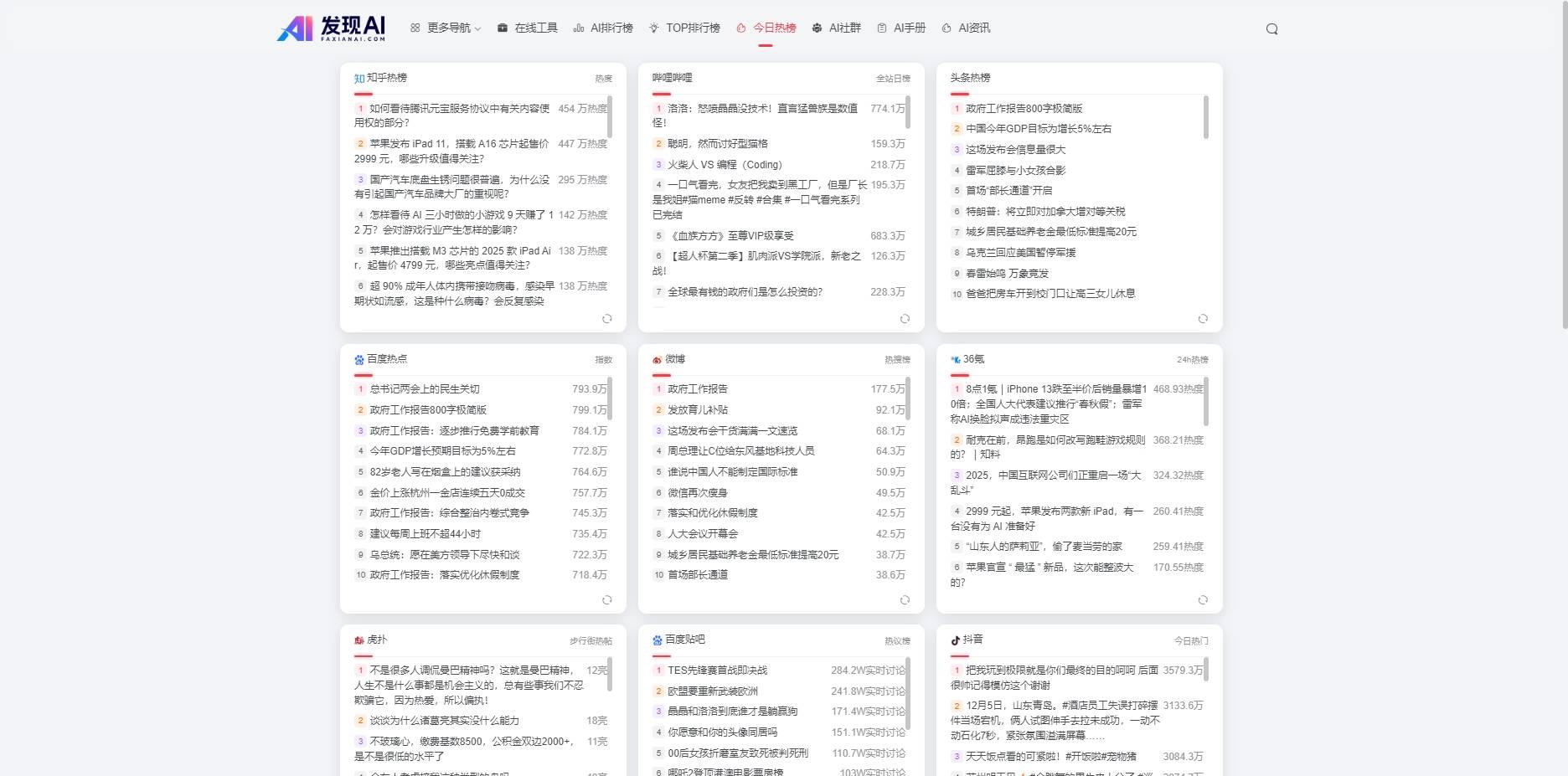Click the 头条热榜 list scrollbar
The height and width of the screenshot is (776, 1568).
point(1206,117)
